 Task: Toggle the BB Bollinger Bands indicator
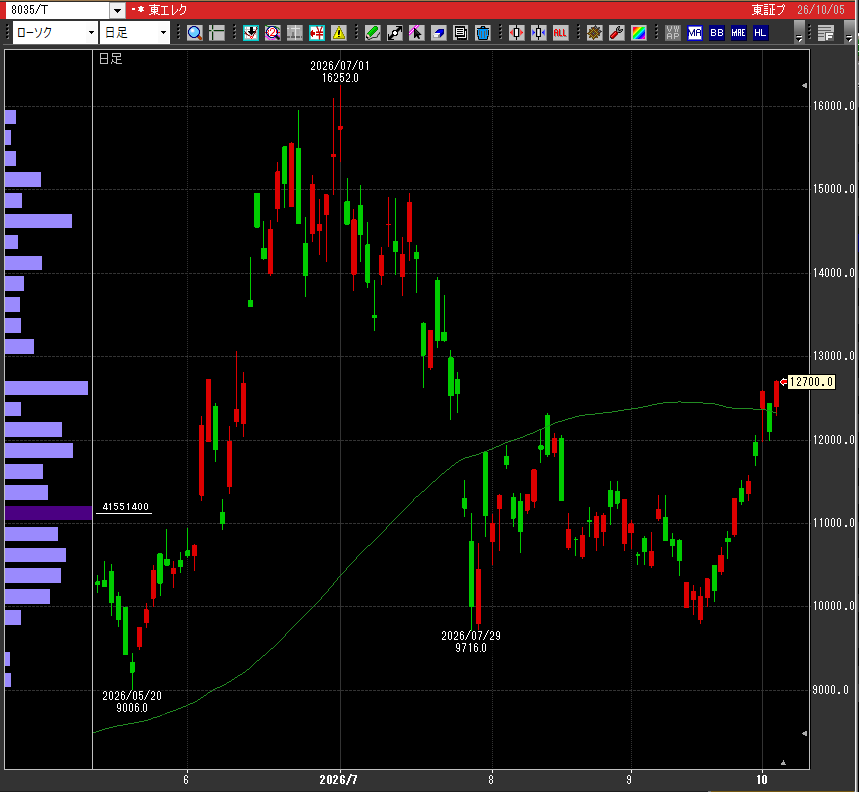tap(717, 33)
